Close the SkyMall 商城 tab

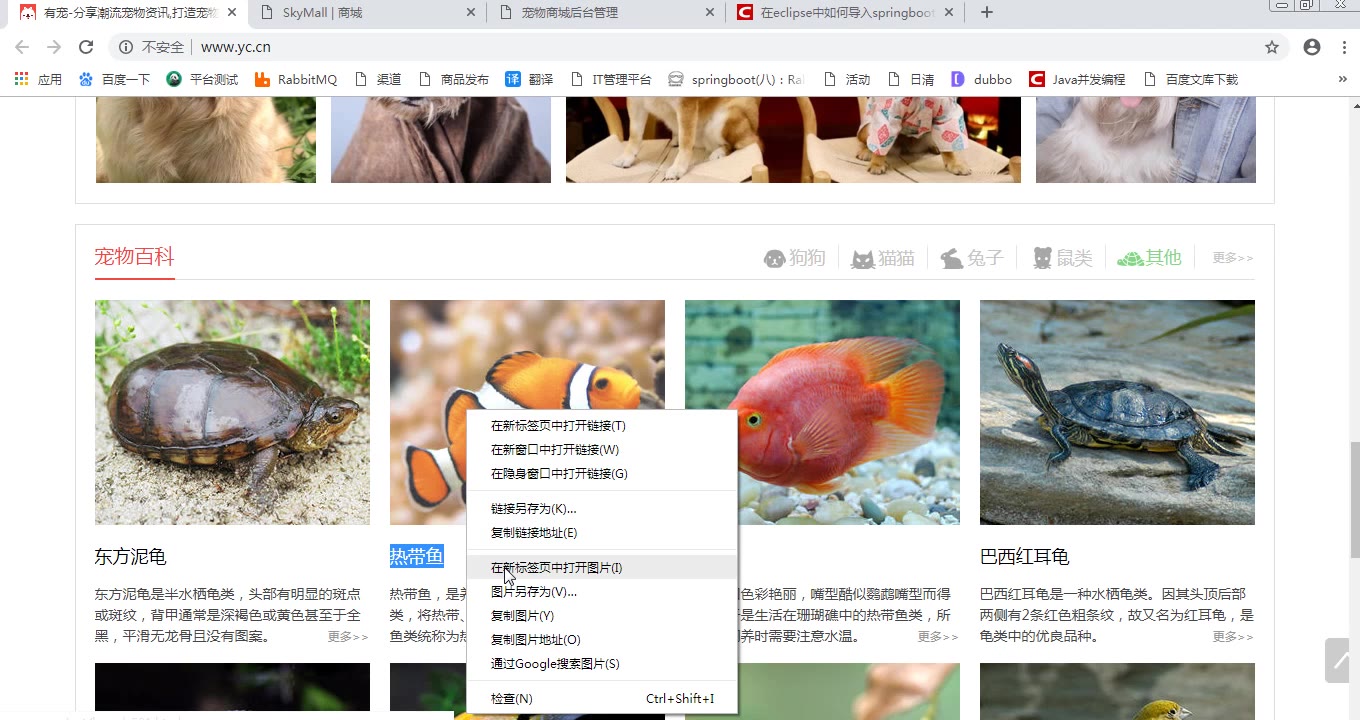[x=472, y=13]
